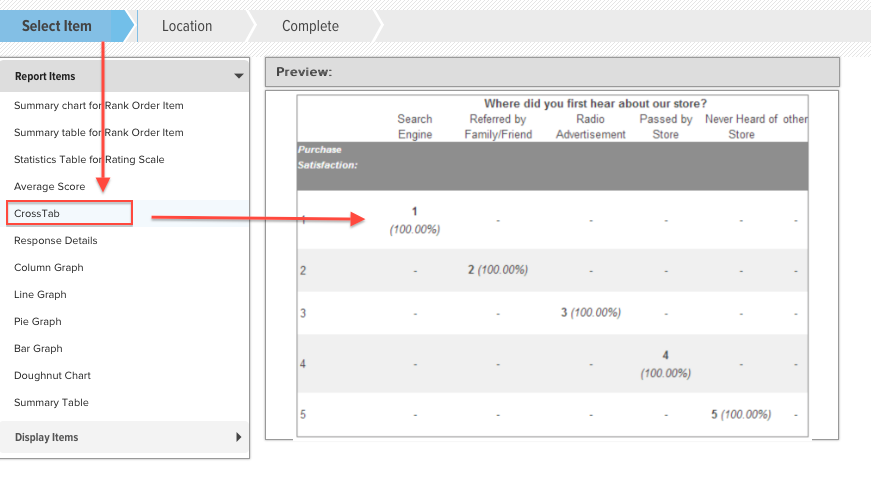
Task: Click the Never Heard of Store header
Action: tap(742, 127)
